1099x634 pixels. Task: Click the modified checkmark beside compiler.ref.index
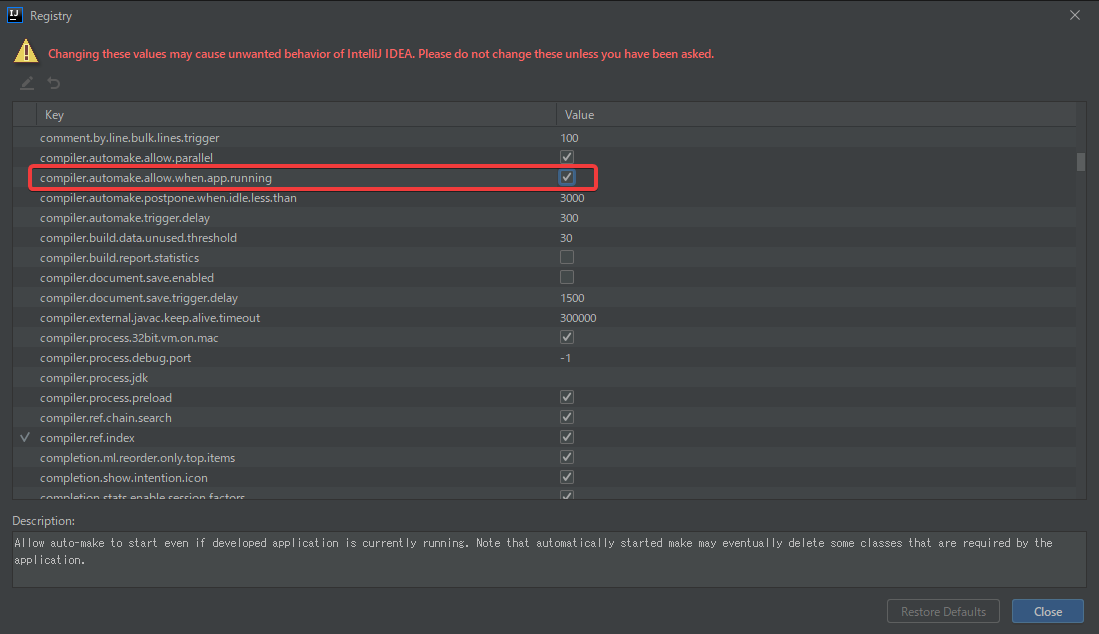tap(25, 438)
